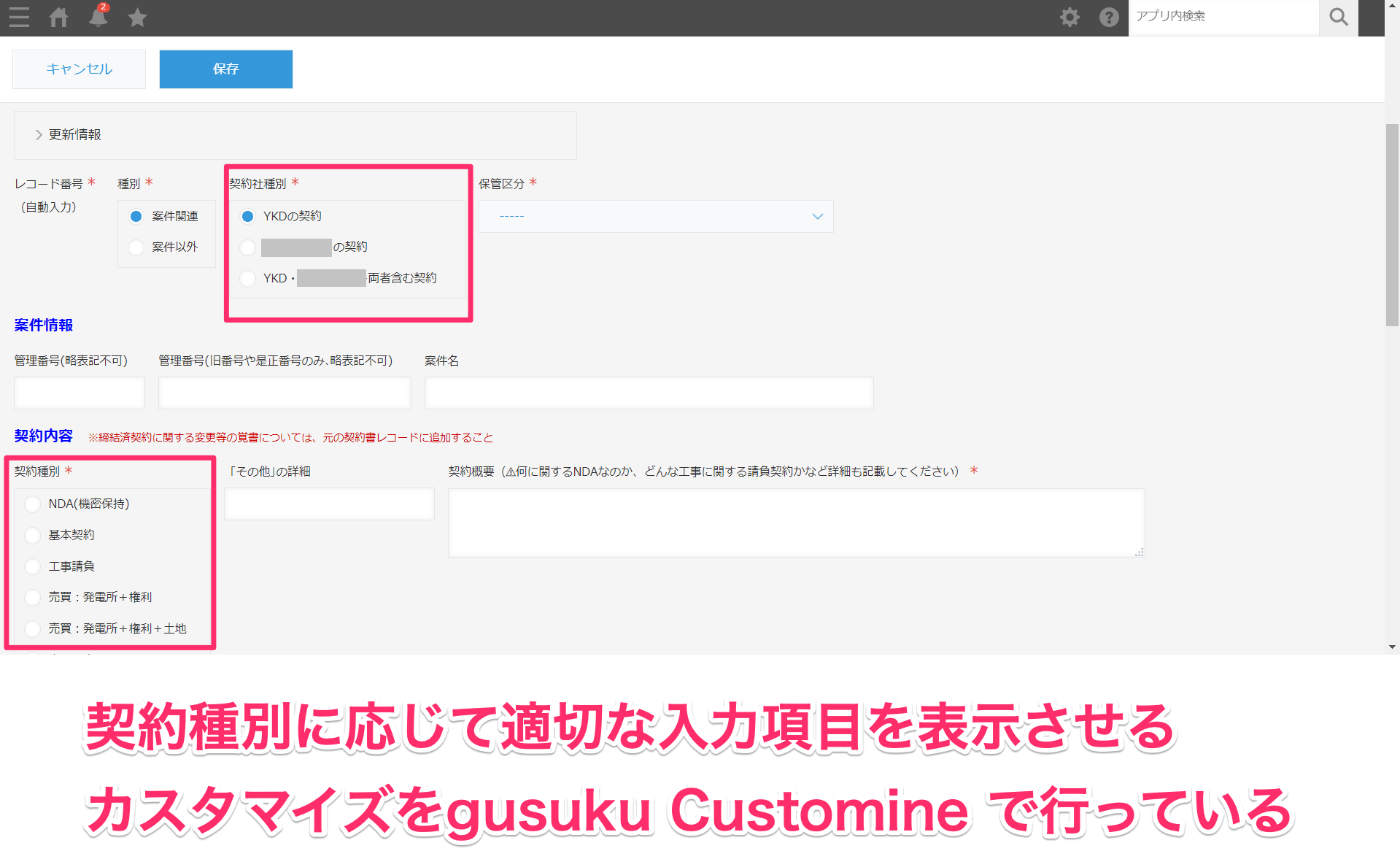Open favorites star icon
Viewport: 1400px width, 851px height.
(x=137, y=17)
